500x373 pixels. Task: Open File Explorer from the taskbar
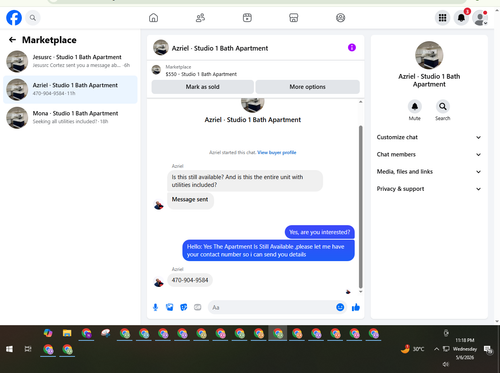coord(67,333)
